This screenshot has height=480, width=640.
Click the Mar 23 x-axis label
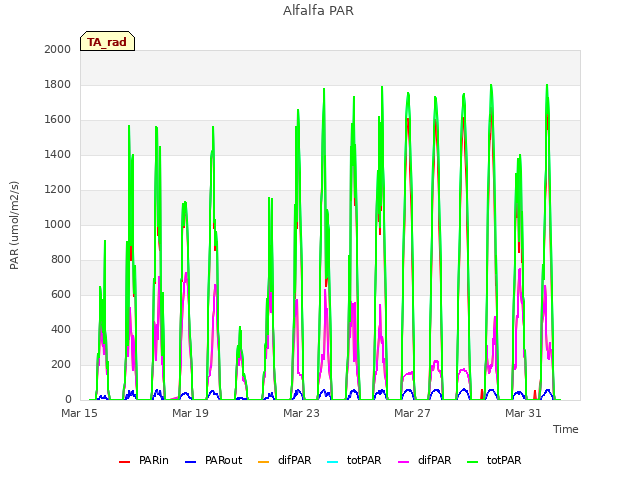click(302, 413)
